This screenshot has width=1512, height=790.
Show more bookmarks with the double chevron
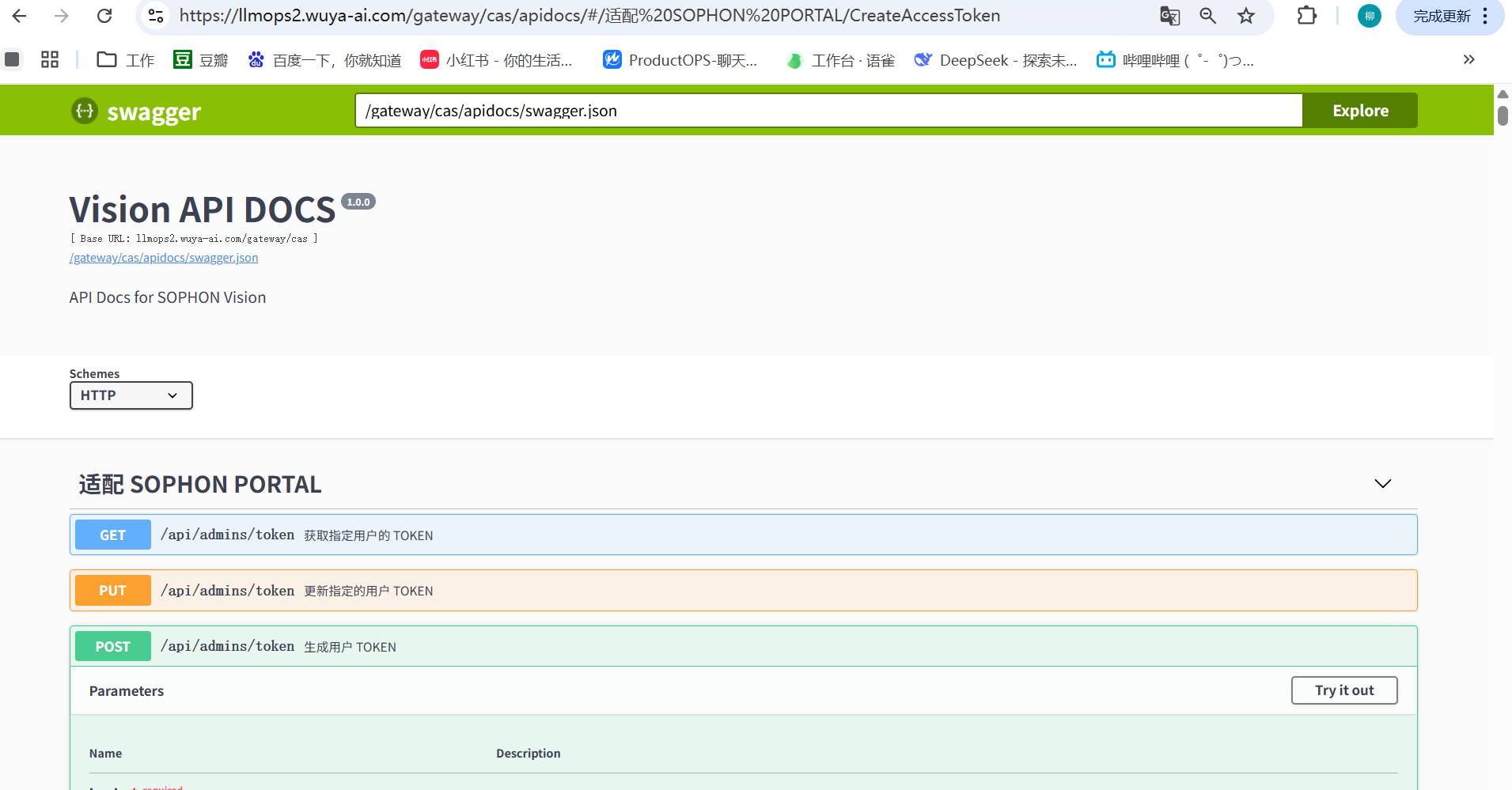tap(1468, 59)
